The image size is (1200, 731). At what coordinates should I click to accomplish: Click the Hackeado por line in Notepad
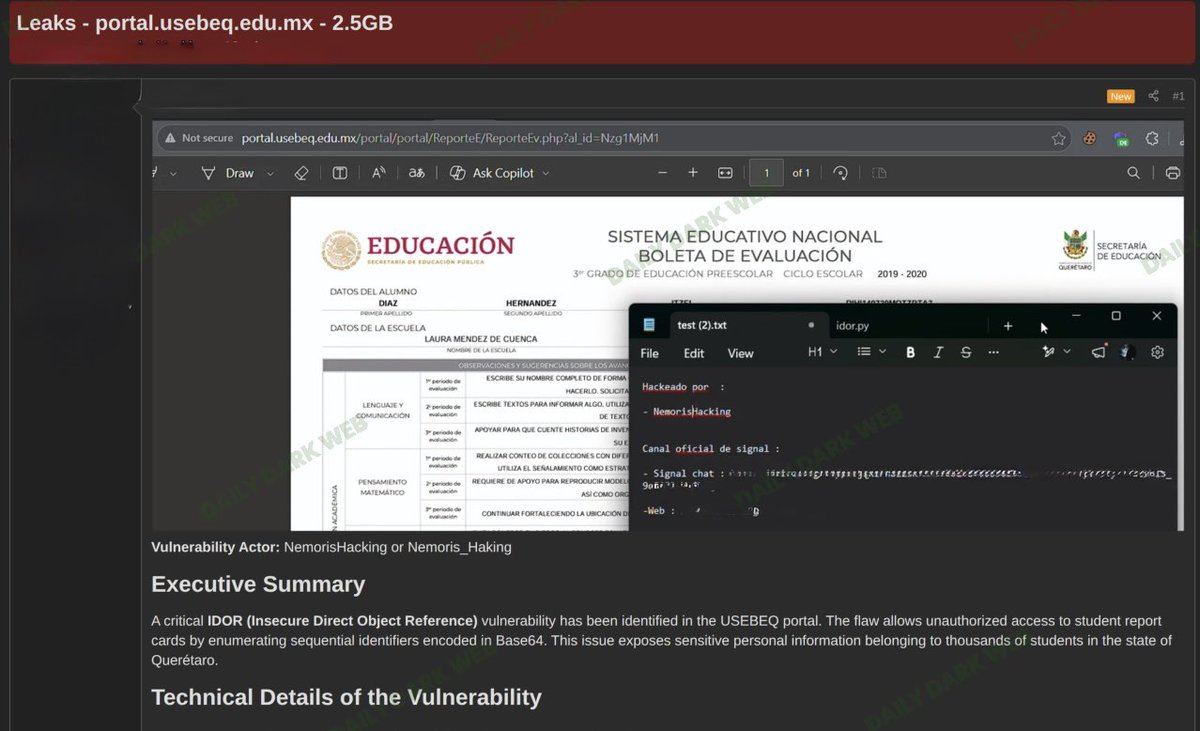pyautogui.click(x=683, y=386)
